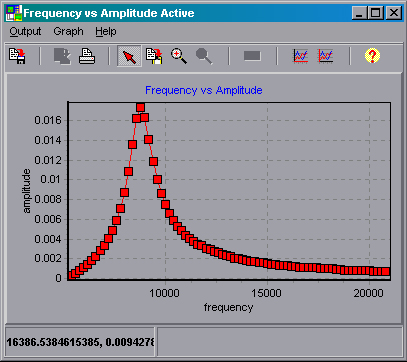Screen dimensions: 407x362
Task: Click the 15000 x-axis tick label
Action: pos(267,293)
